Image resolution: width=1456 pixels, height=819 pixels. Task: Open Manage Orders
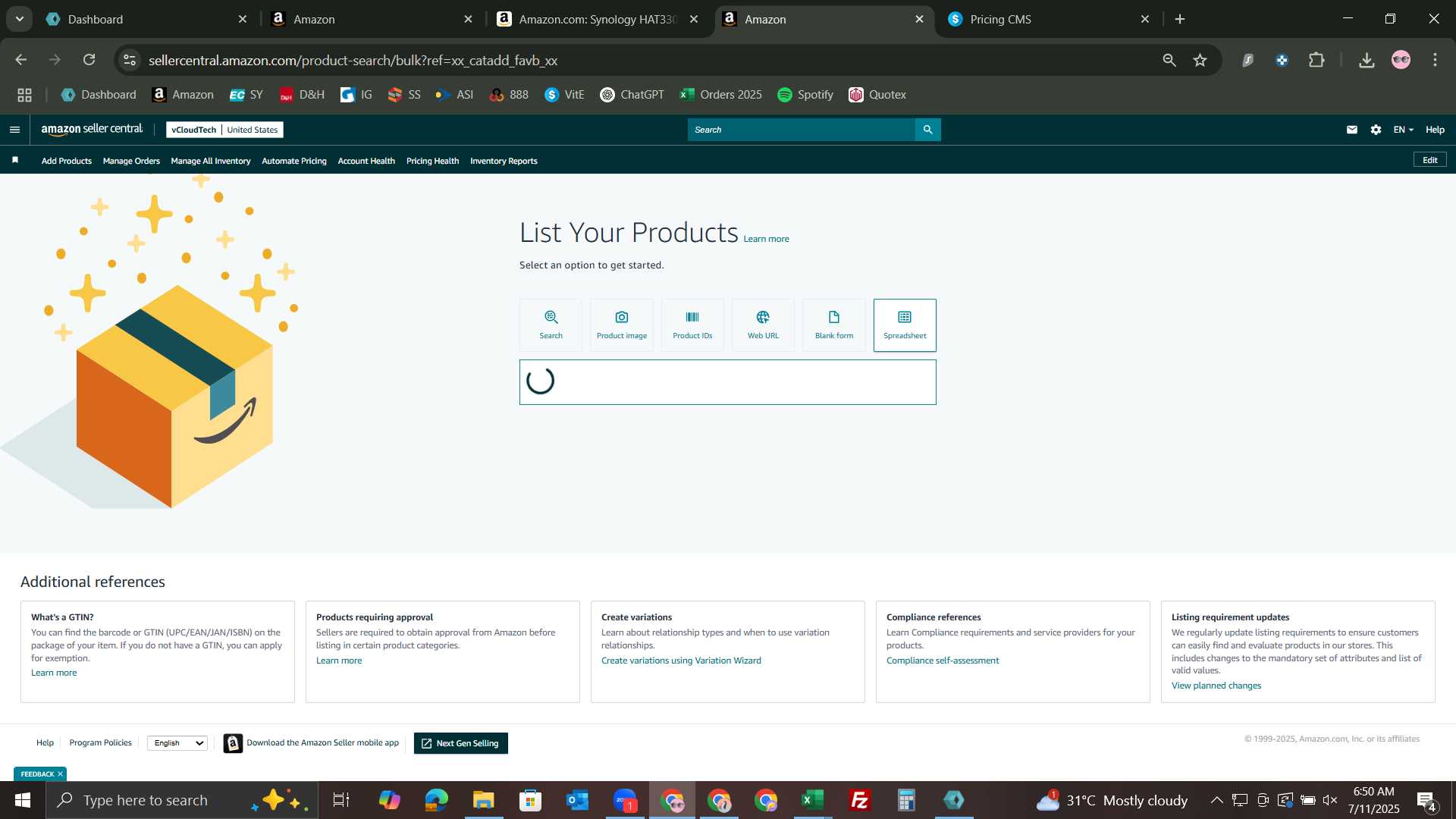[131, 161]
